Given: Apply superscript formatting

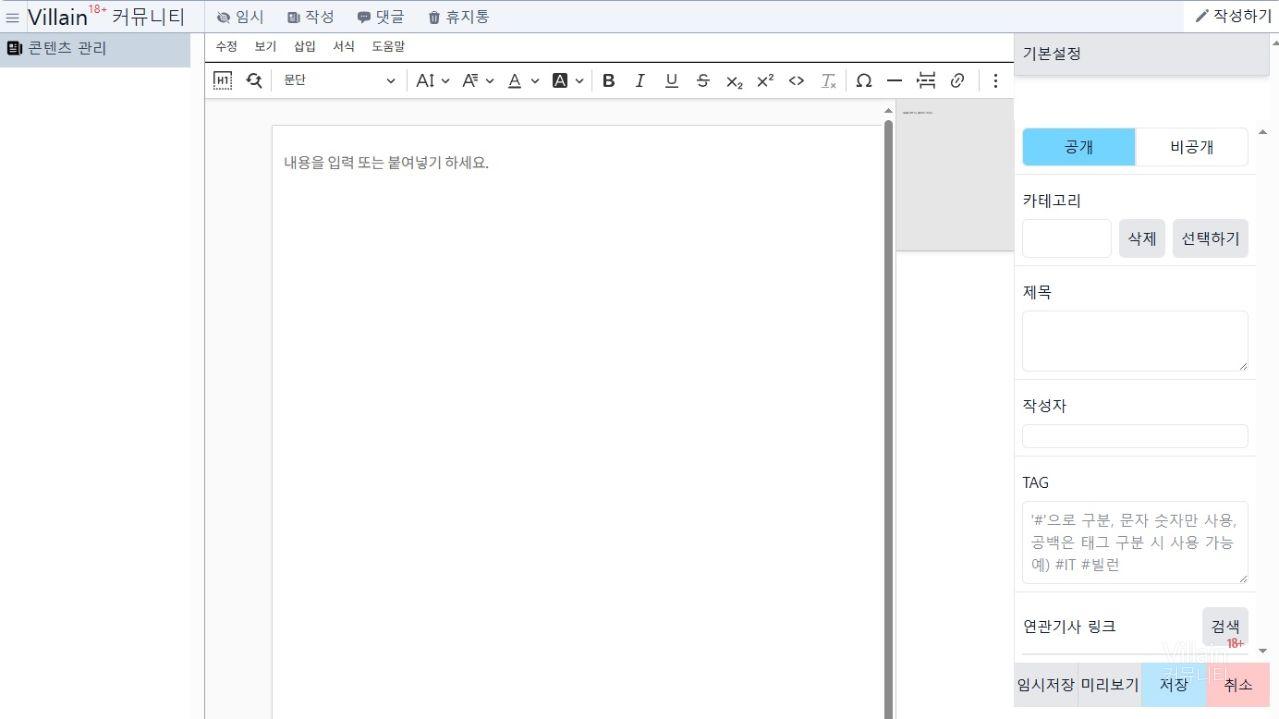Looking at the screenshot, I should pyautogui.click(x=765, y=81).
